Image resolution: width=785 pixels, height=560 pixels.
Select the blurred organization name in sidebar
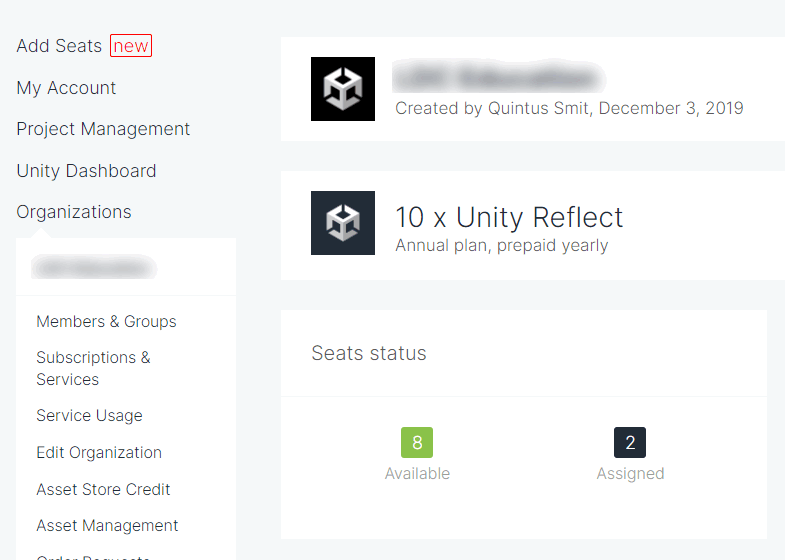click(94, 267)
